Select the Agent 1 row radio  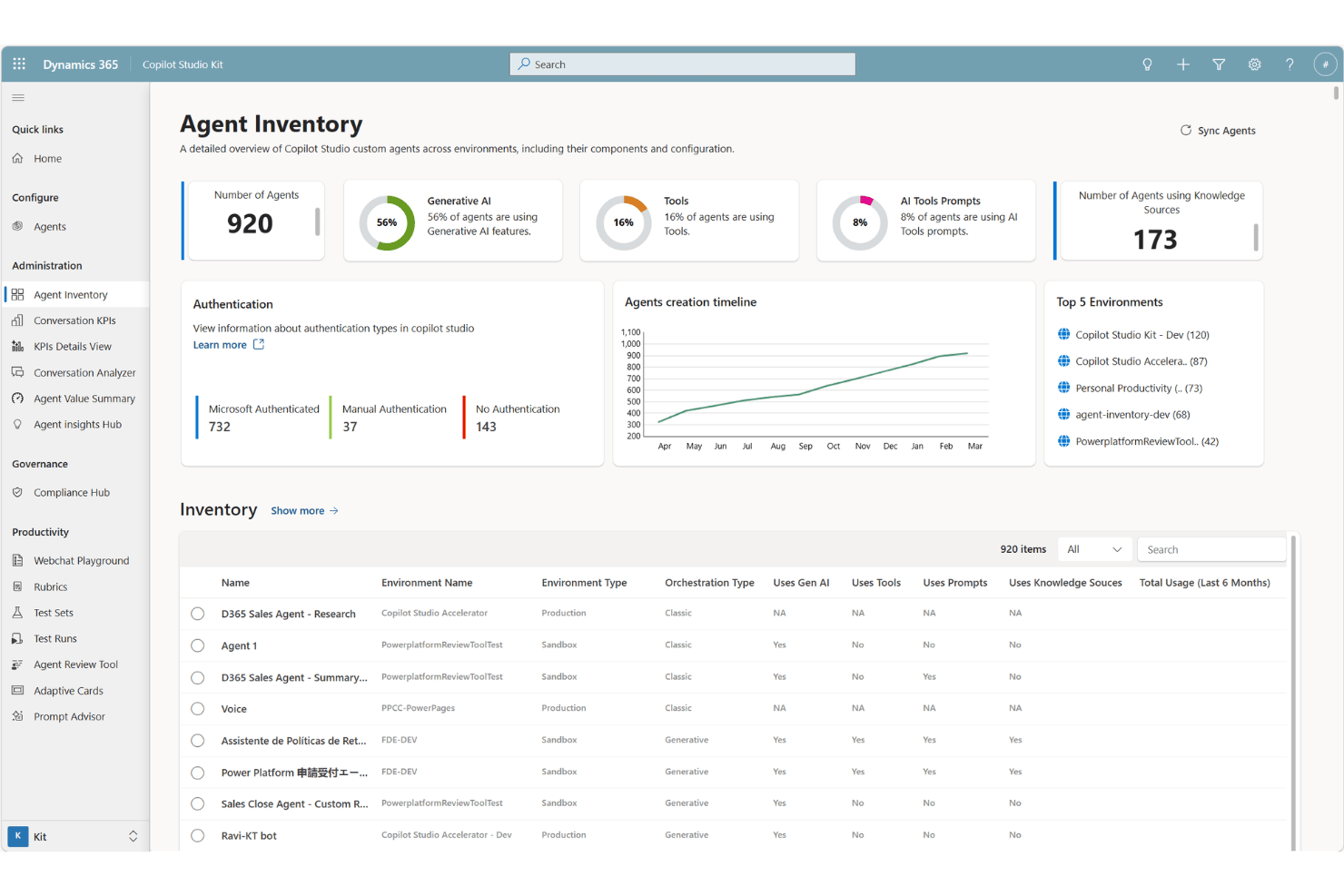coord(197,645)
